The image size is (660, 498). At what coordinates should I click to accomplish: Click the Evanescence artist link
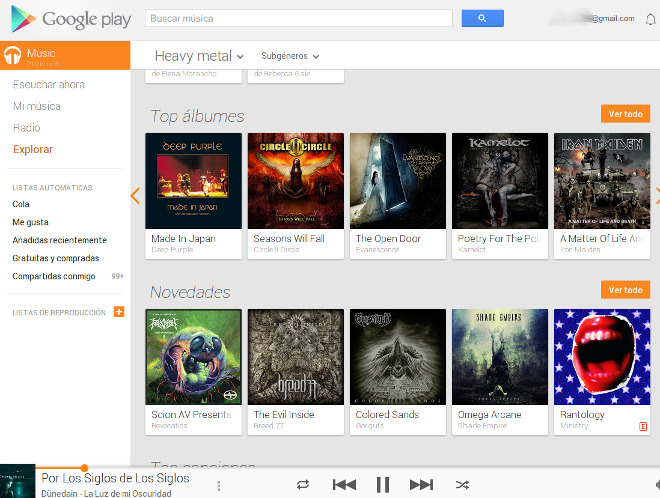coord(377,250)
